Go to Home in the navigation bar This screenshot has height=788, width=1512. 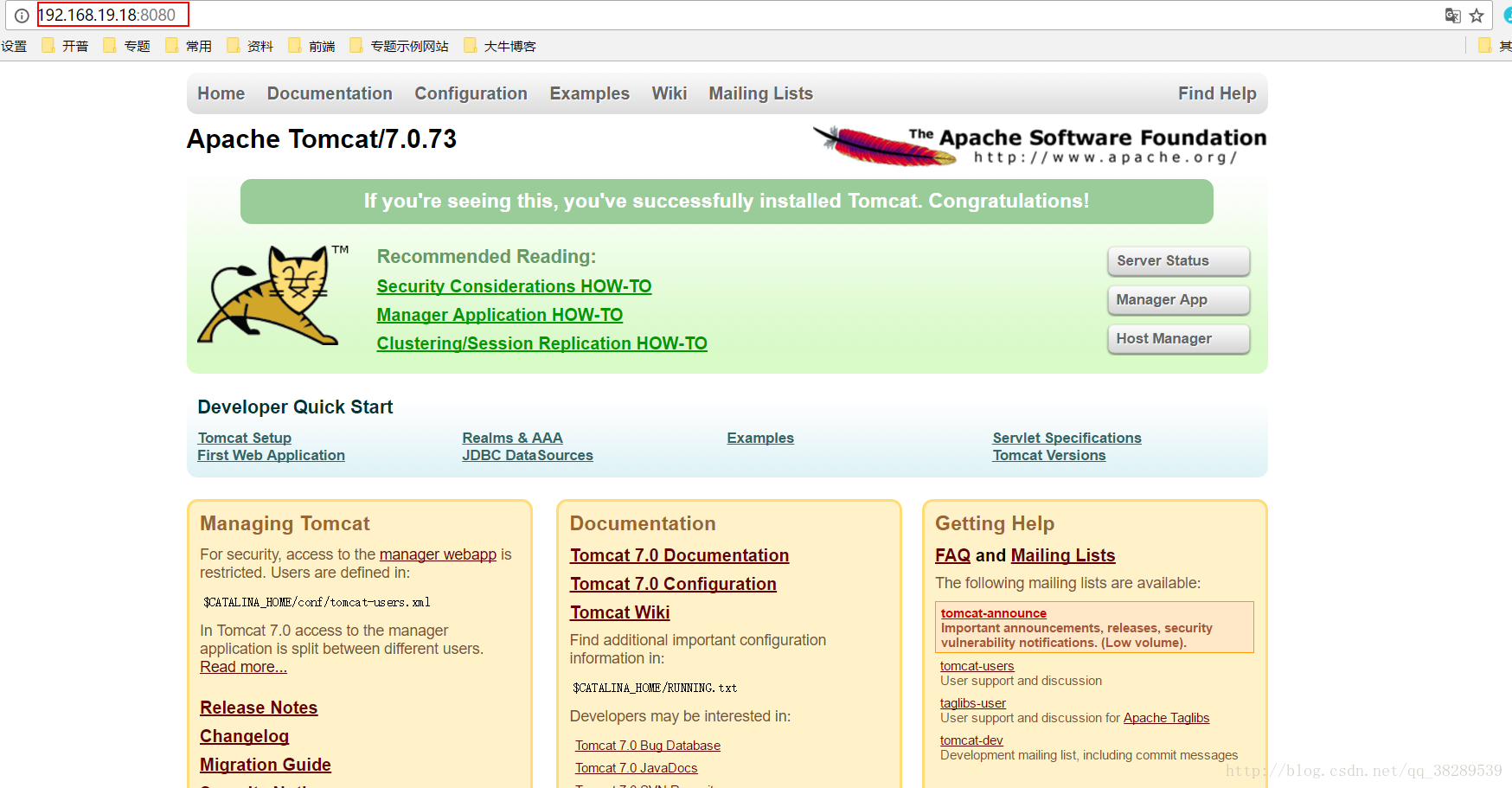[221, 93]
